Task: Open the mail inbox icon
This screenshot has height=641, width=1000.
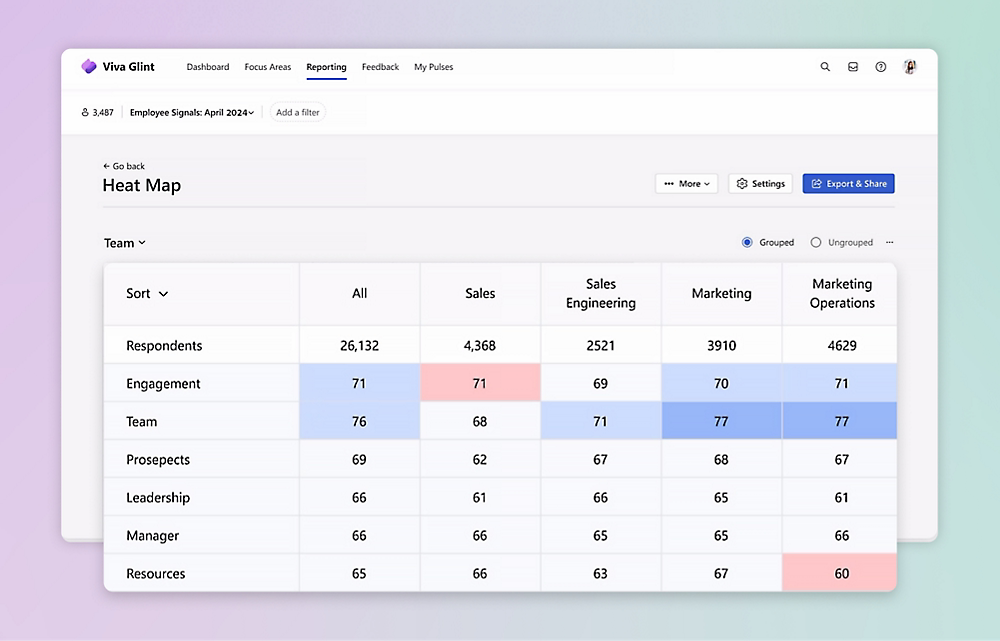Action: 853,67
